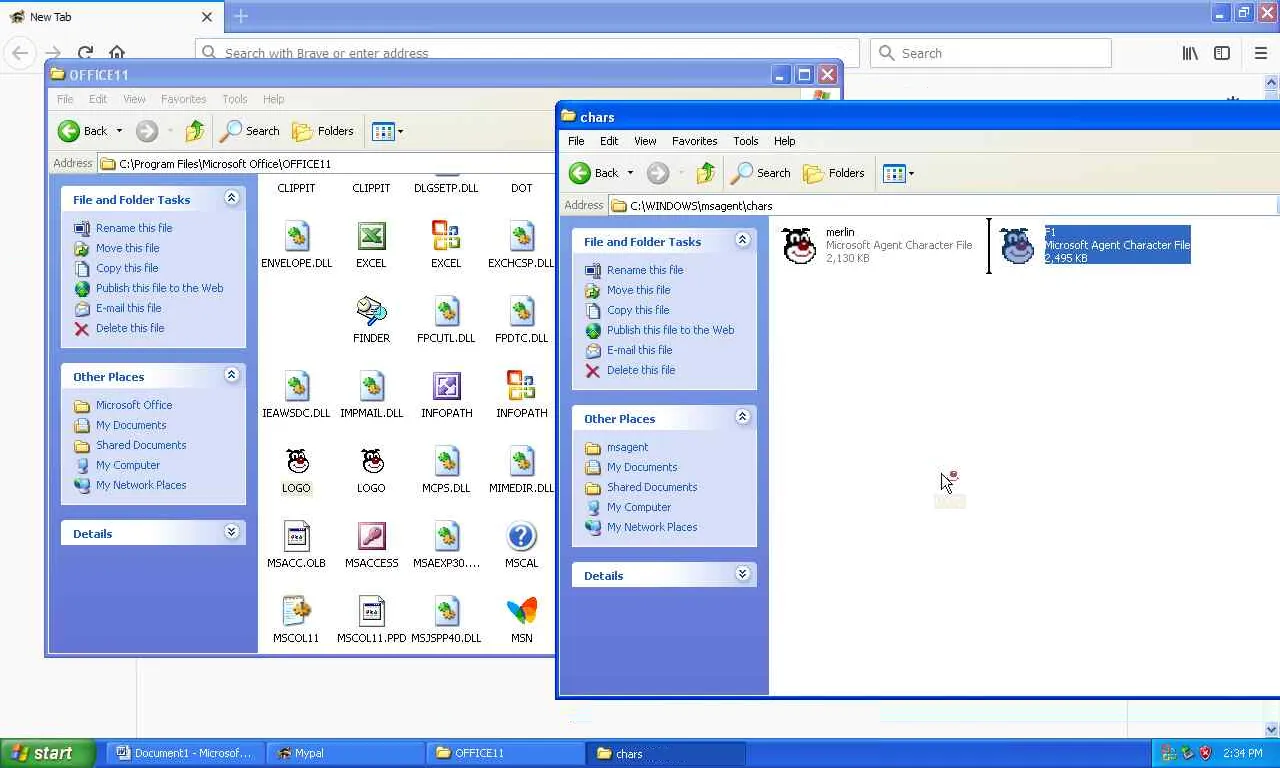Viewport: 1280px width, 768px height.
Task: Select the purple INFOPATH application icon
Action: pos(446,395)
